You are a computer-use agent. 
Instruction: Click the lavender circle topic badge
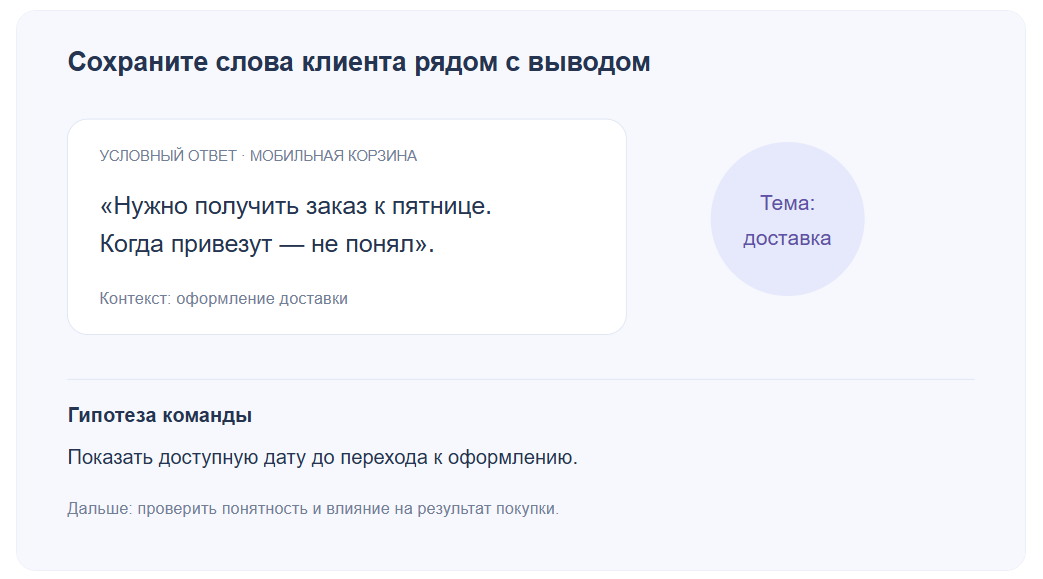[787, 219]
